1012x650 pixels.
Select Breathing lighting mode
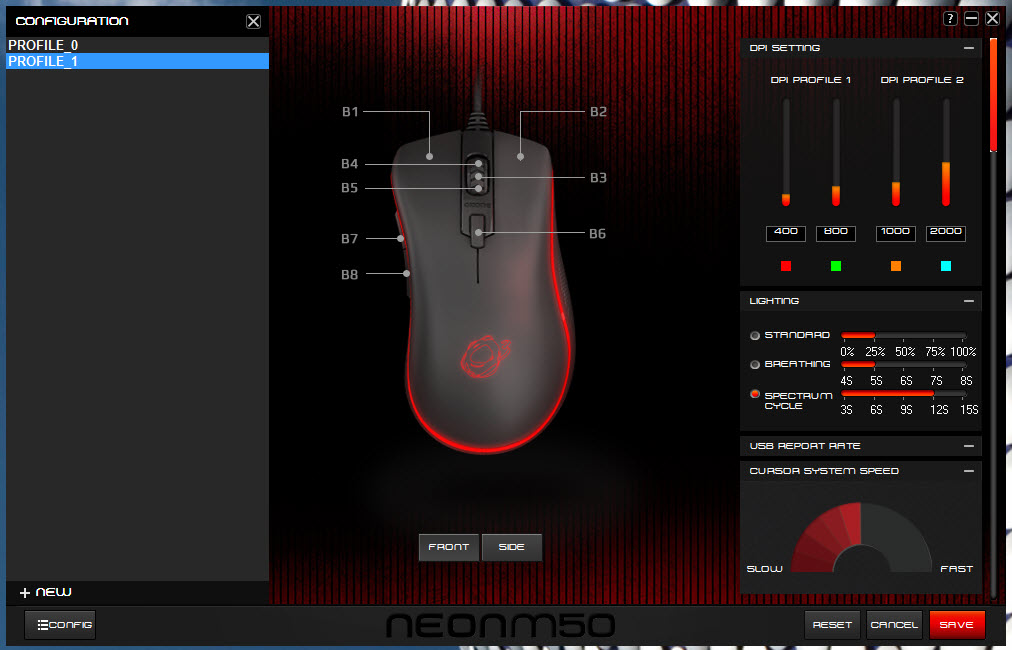[x=754, y=365]
